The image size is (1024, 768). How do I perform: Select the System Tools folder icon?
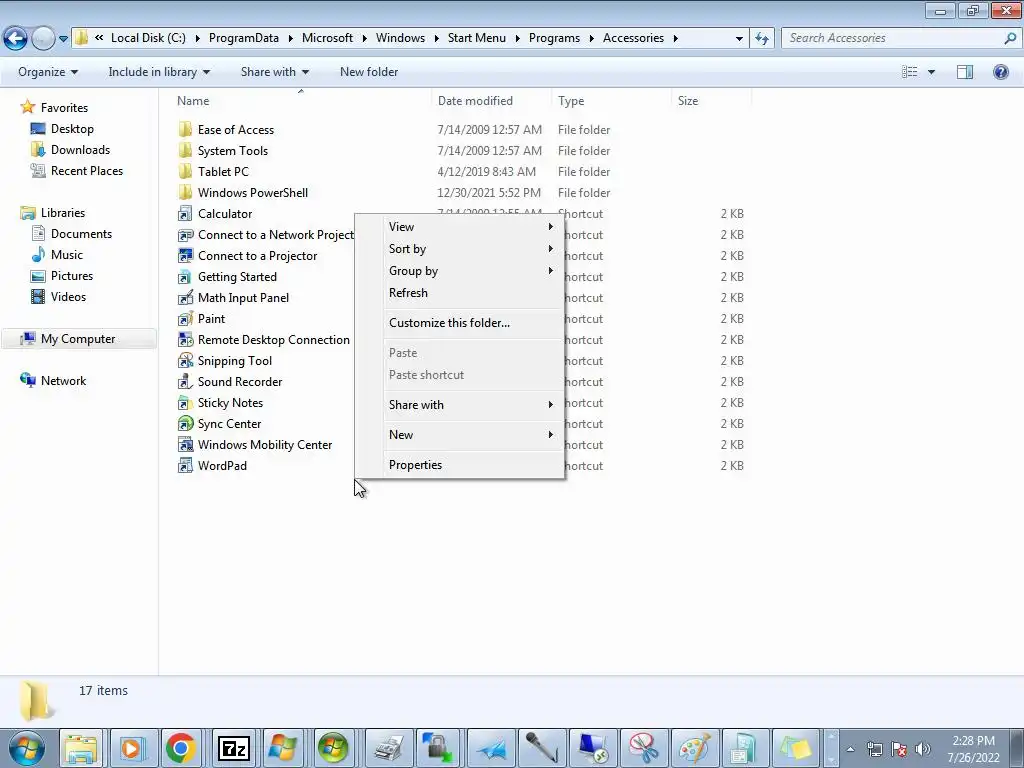tap(185, 150)
